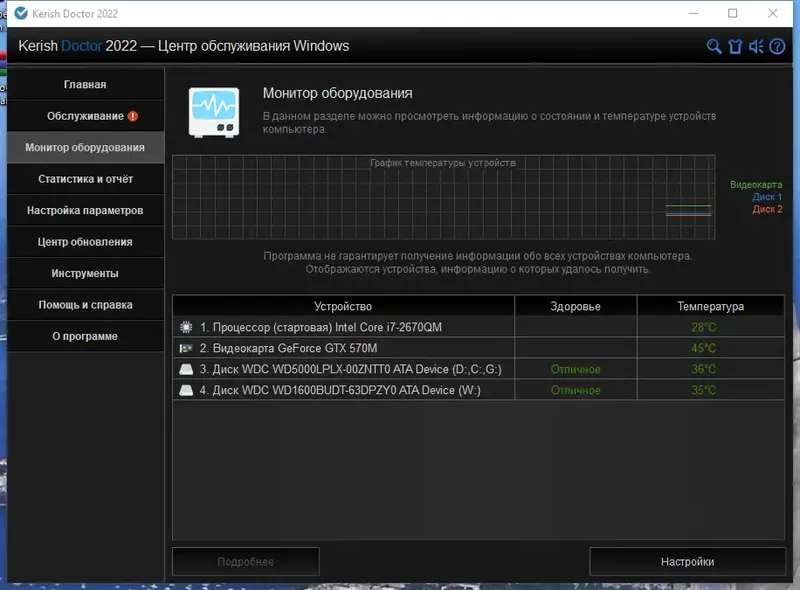Open the help question-mark icon
Screen dimensions: 800x590
[x=777, y=46]
